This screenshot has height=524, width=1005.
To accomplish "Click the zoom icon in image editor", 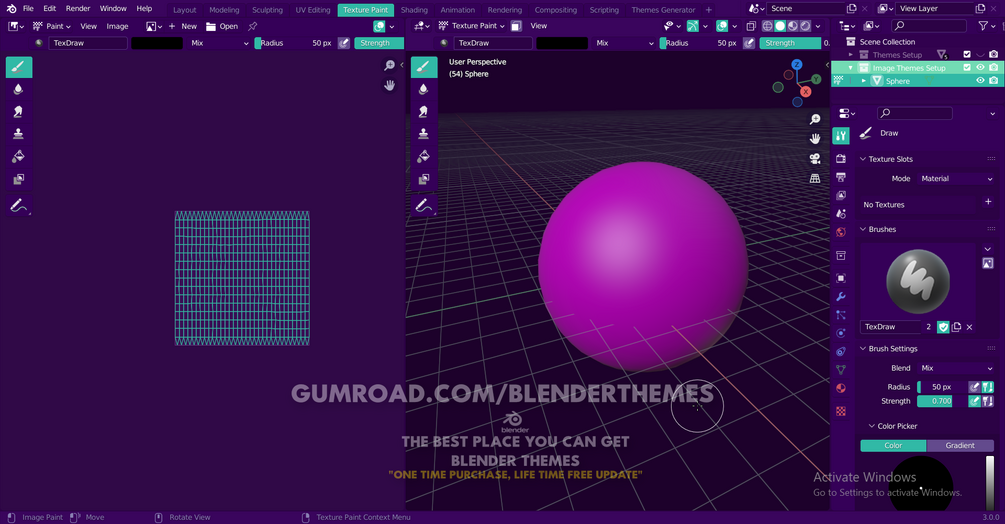I will (389, 65).
